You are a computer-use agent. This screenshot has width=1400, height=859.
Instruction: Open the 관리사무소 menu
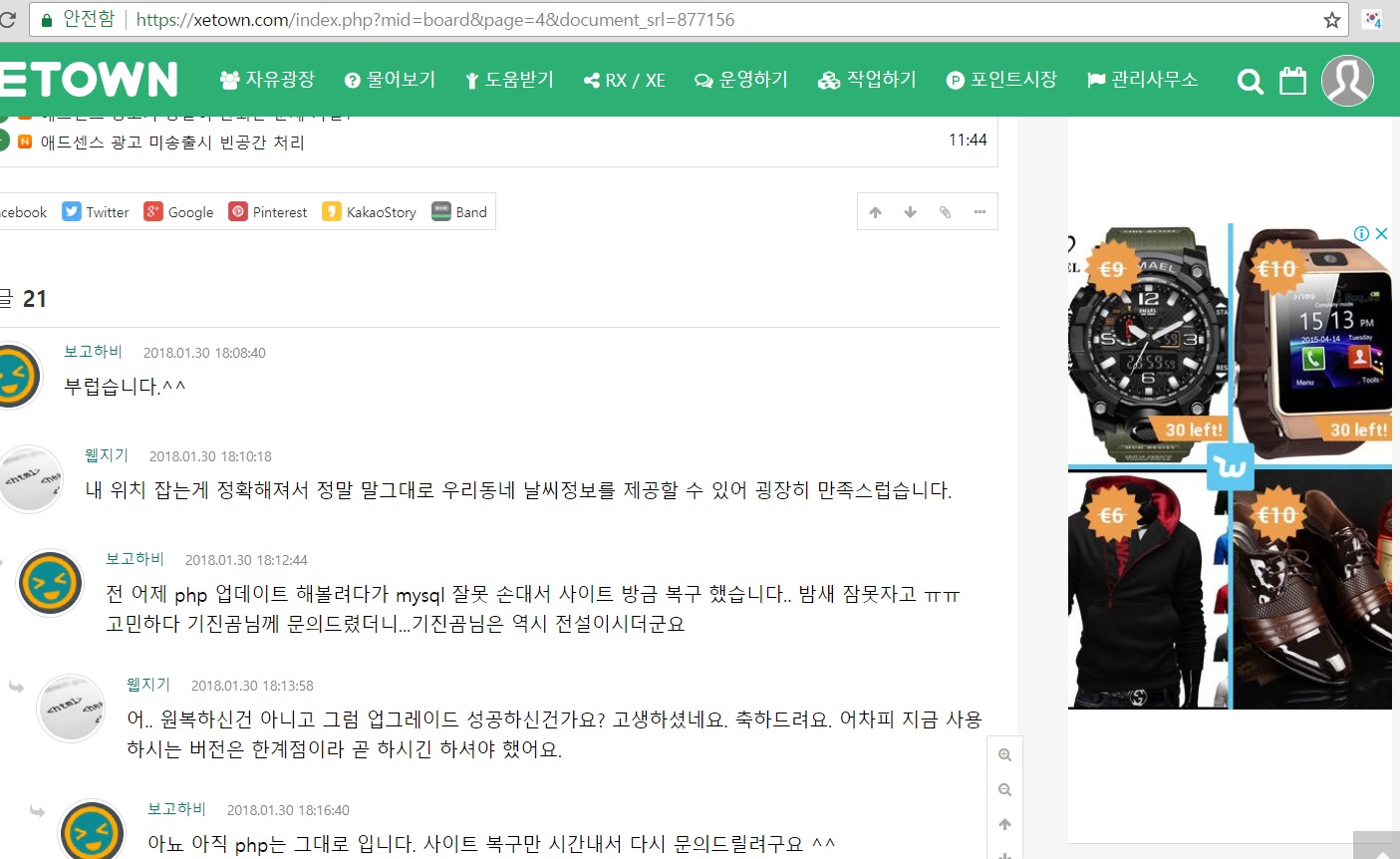coord(1142,80)
